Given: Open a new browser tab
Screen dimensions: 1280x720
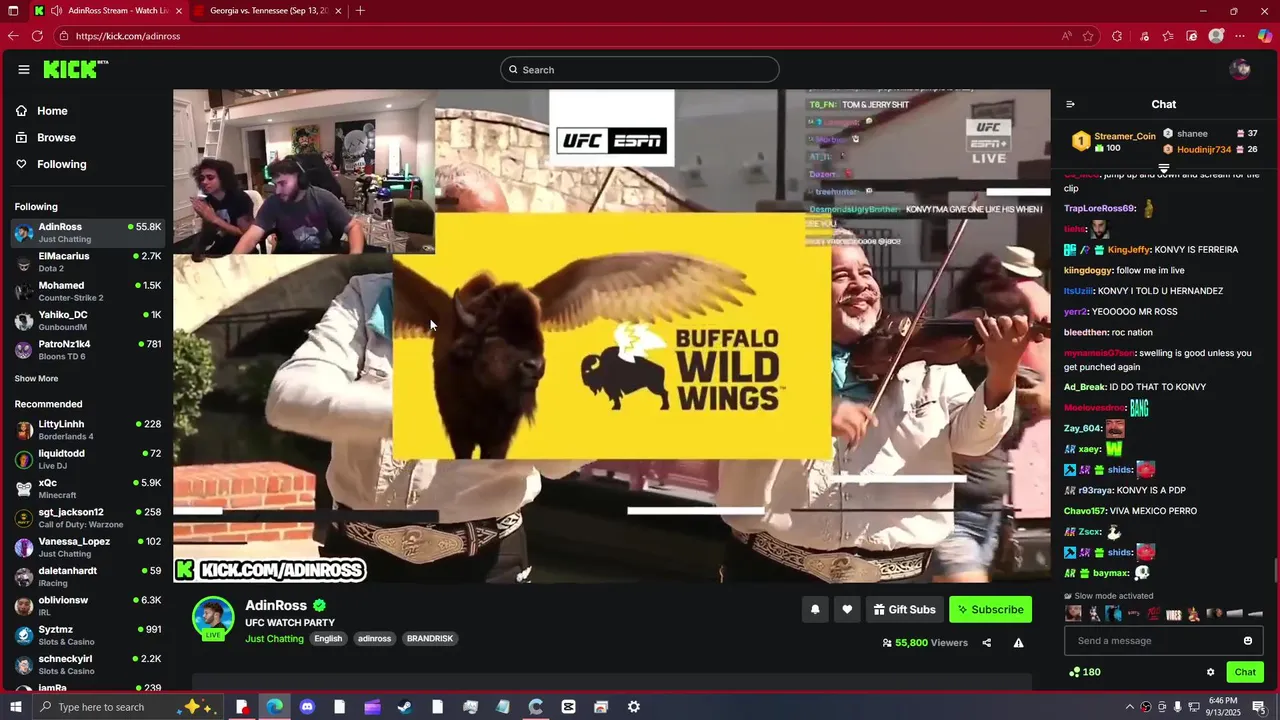Looking at the screenshot, I should coord(360,11).
